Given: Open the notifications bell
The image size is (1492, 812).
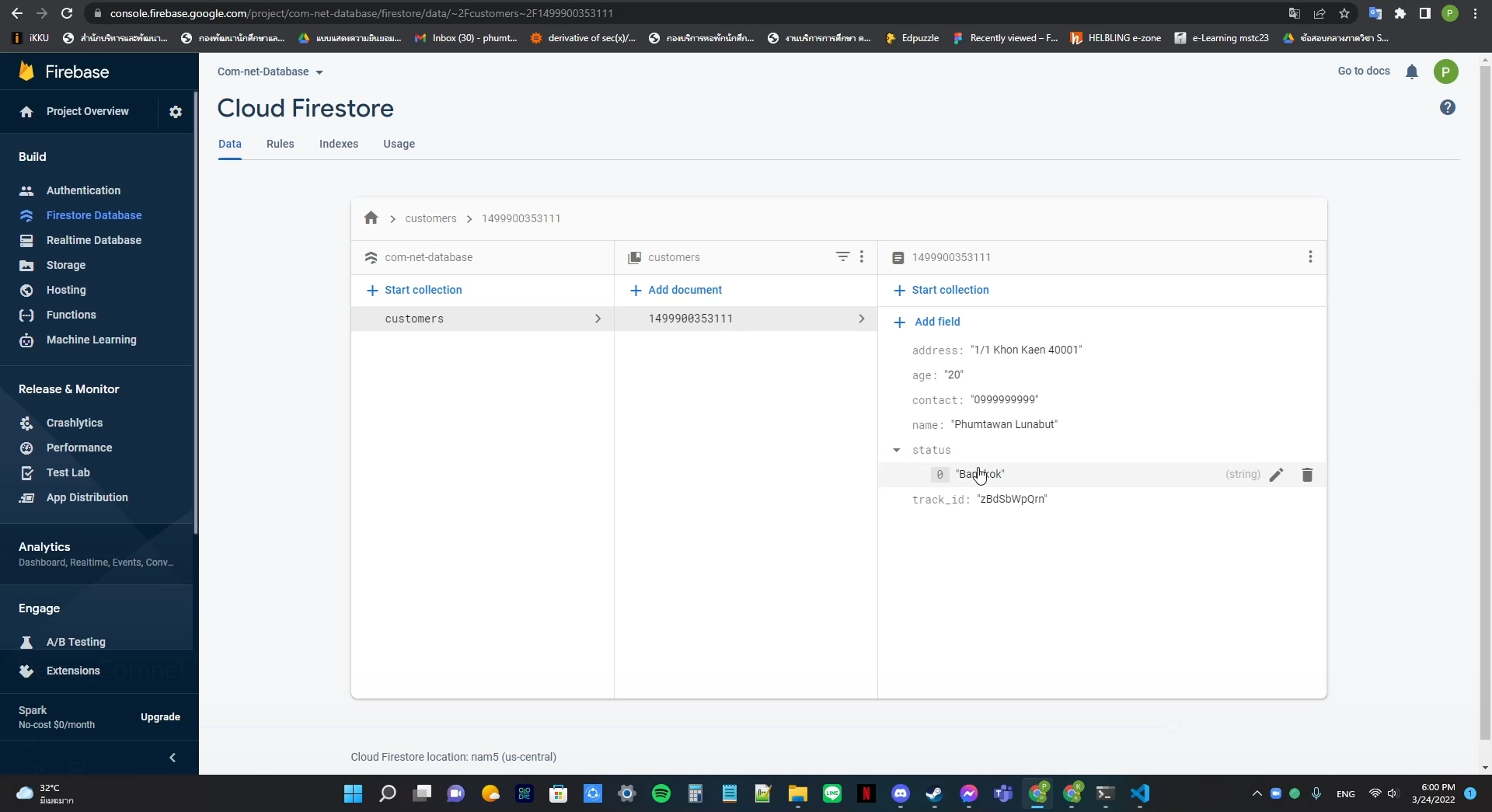Looking at the screenshot, I should click(x=1413, y=71).
